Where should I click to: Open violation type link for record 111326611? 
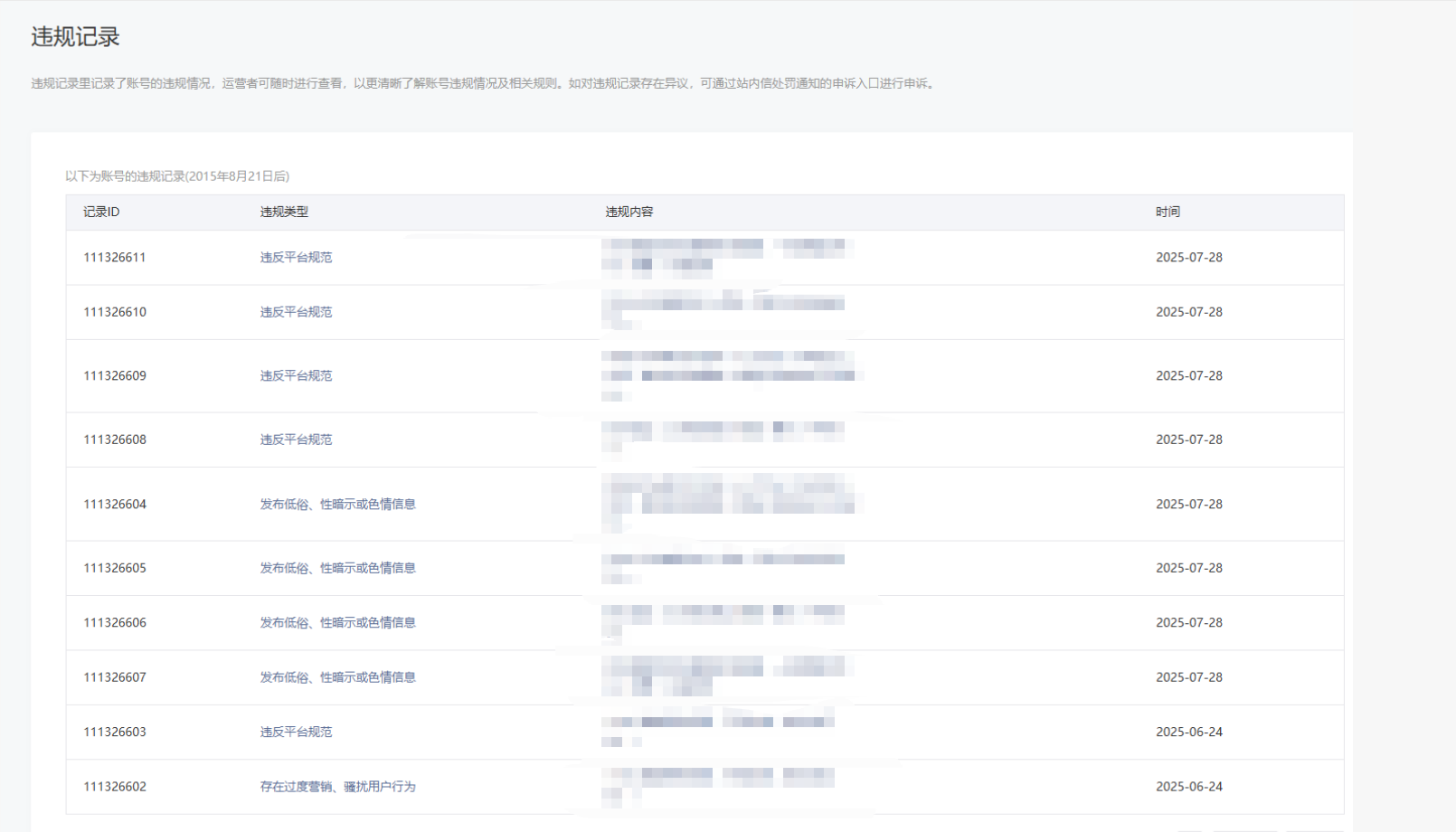296,258
